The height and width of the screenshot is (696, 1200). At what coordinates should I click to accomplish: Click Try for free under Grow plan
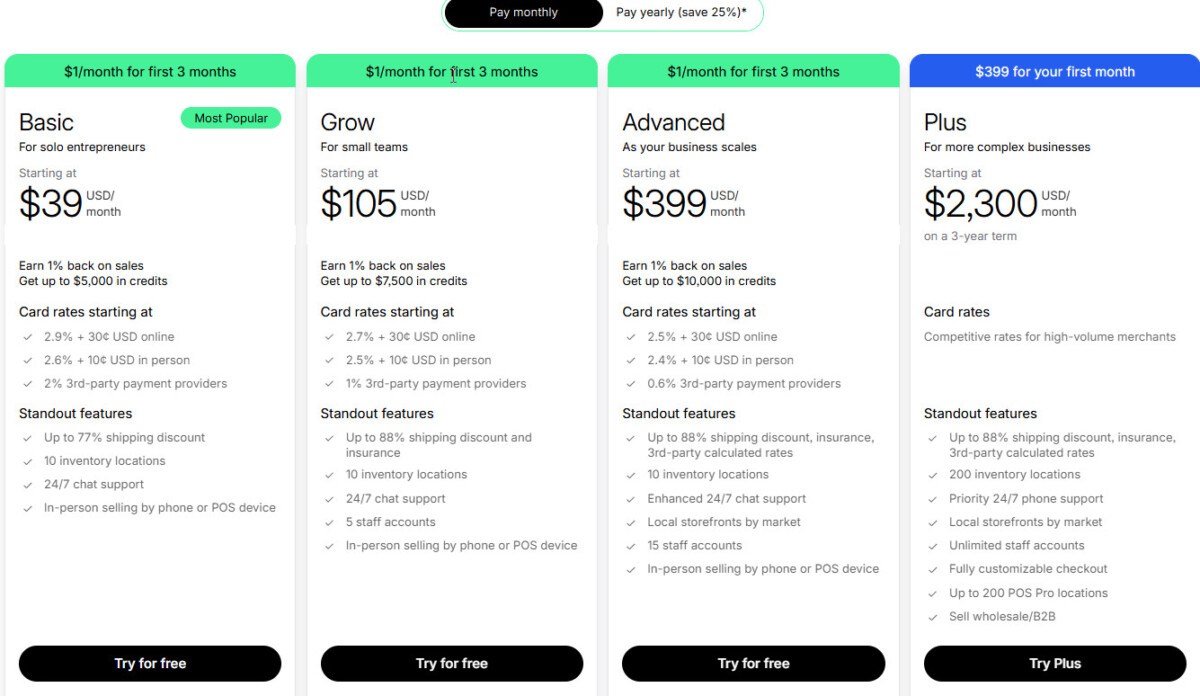click(452, 663)
